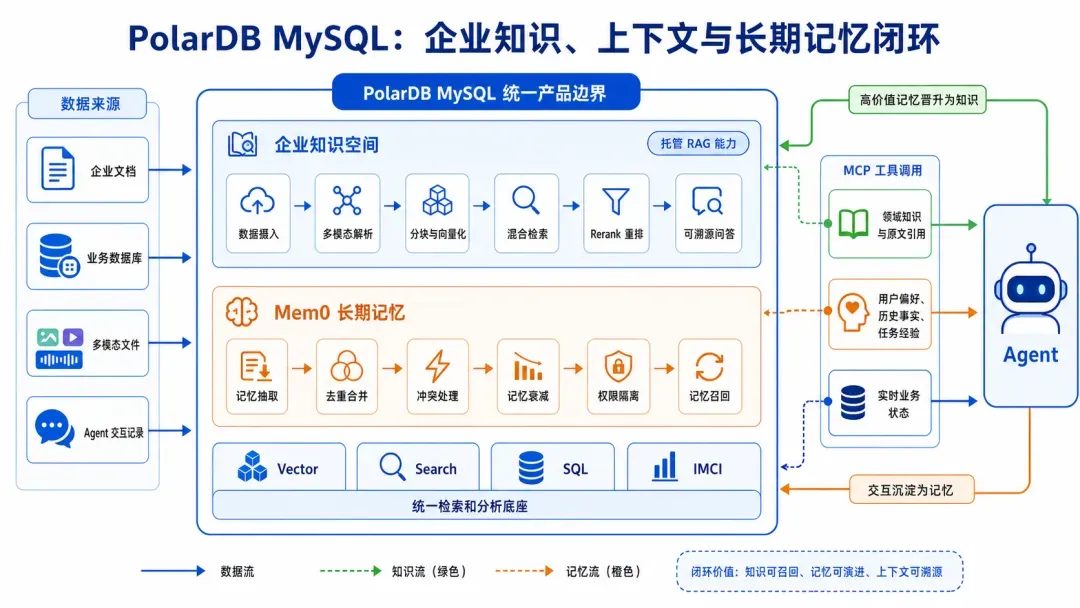
Task: Click the 用户偏好、历史事实、任务经验 text
Action: [901, 315]
